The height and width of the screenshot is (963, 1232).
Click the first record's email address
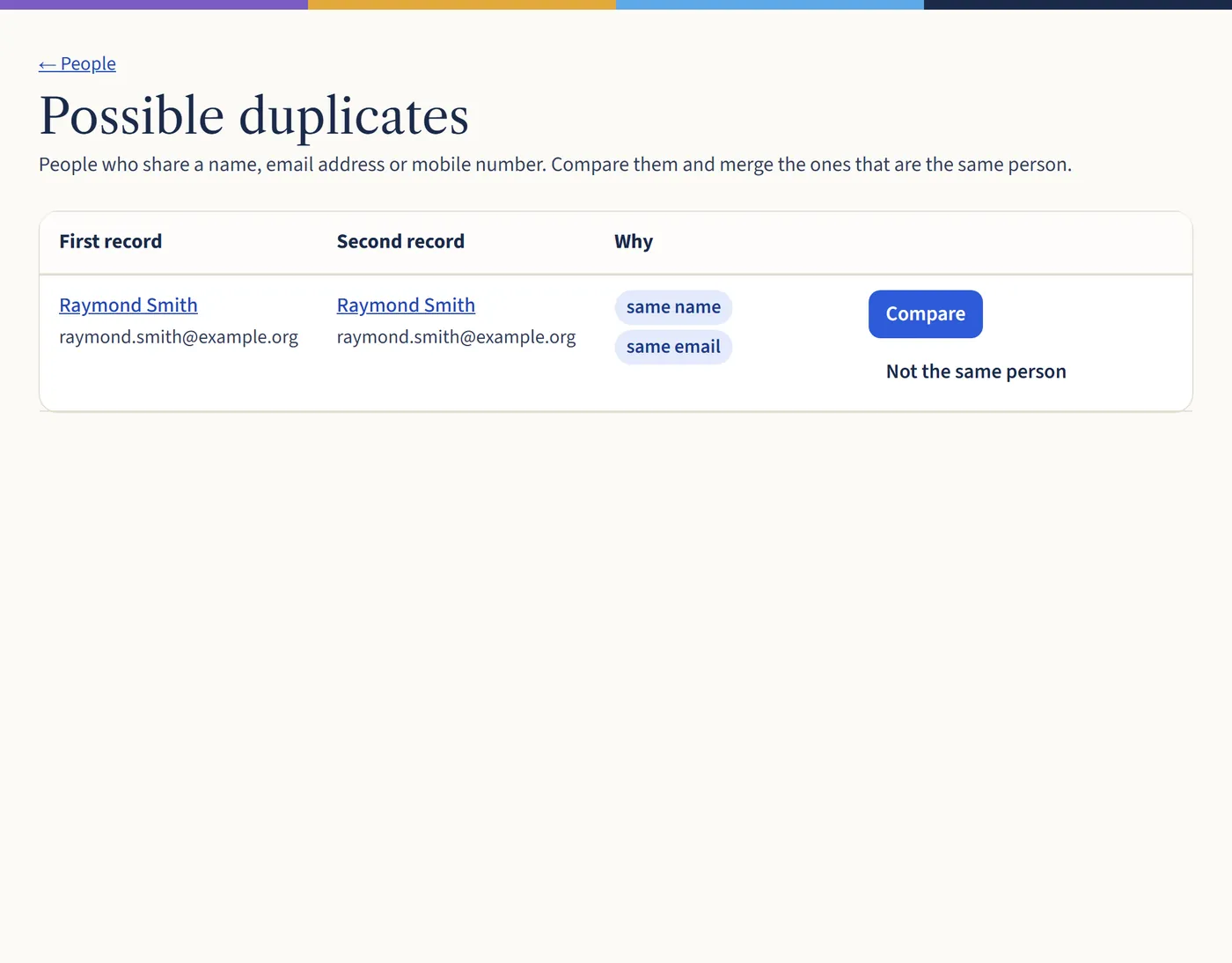tap(179, 337)
